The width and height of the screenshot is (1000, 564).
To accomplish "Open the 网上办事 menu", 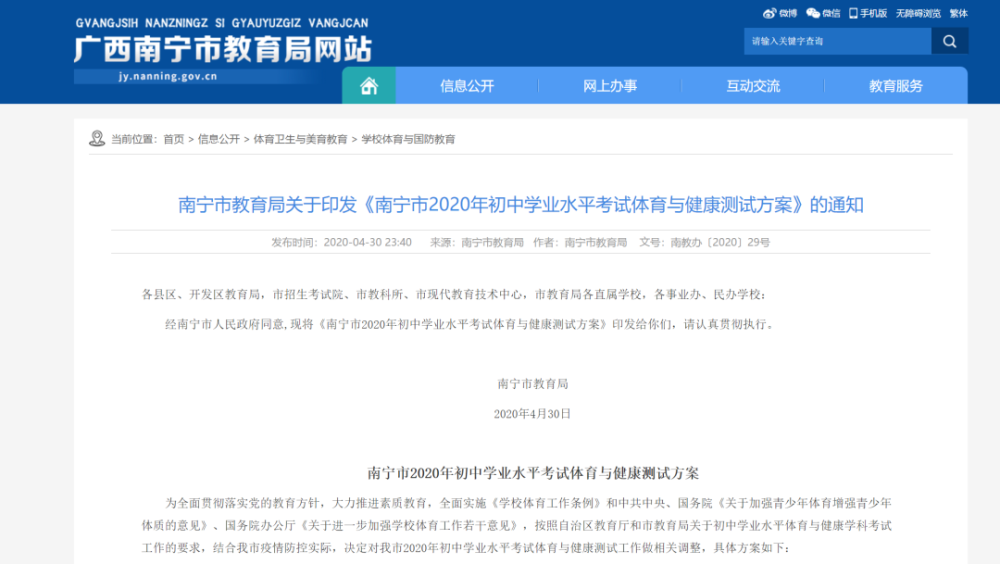I will 610,85.
